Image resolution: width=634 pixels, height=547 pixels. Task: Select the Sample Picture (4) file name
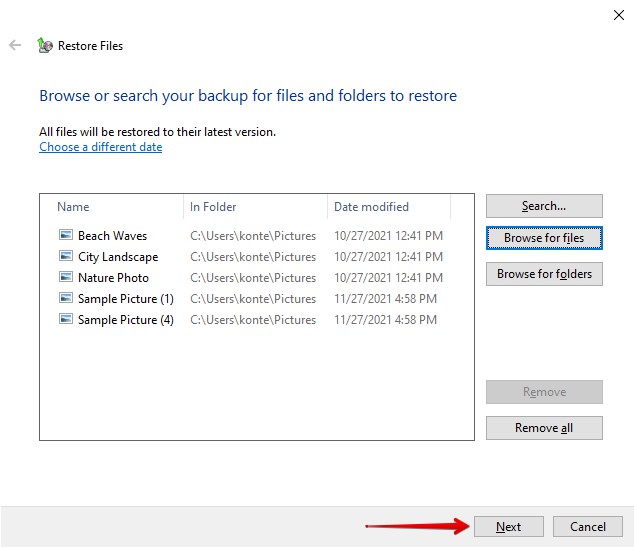[126, 320]
